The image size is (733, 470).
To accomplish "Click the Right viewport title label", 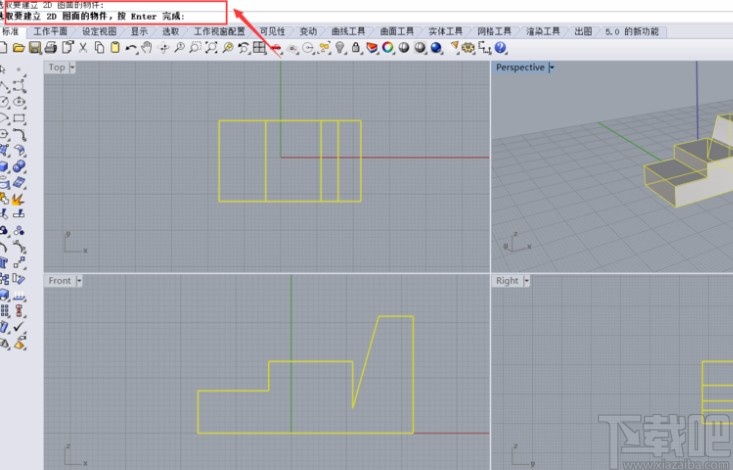I will click(507, 281).
